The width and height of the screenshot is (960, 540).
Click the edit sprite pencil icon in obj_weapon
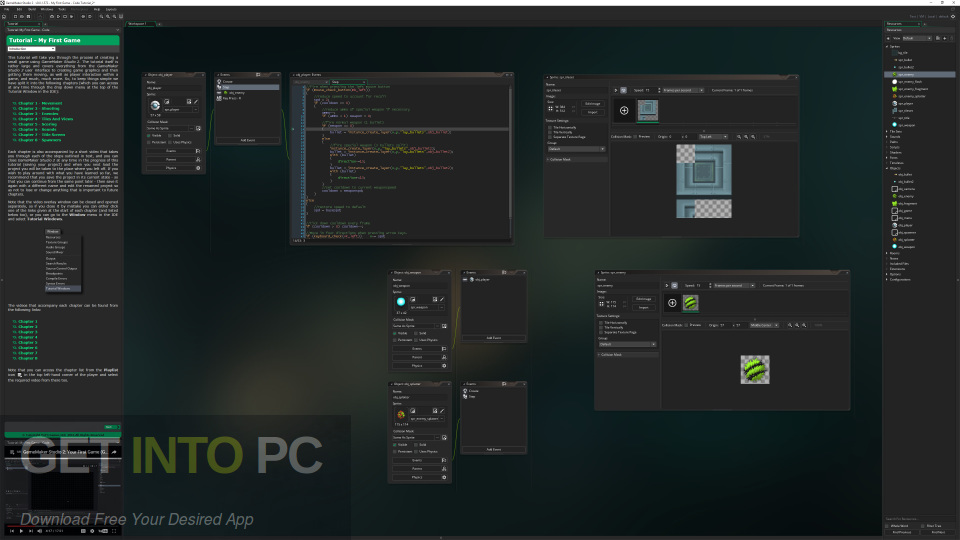(442, 299)
